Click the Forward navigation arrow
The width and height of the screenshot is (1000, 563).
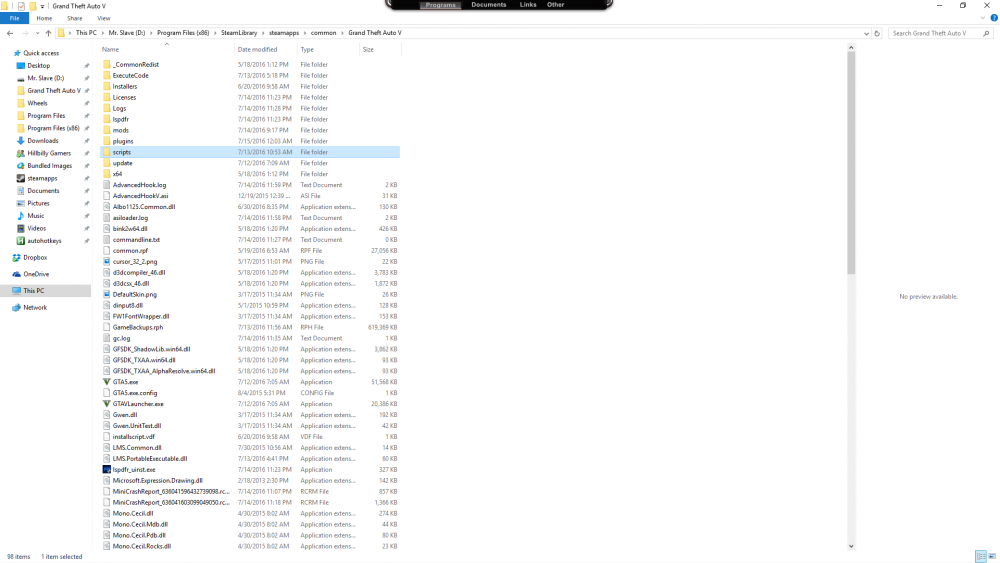(x=25, y=33)
